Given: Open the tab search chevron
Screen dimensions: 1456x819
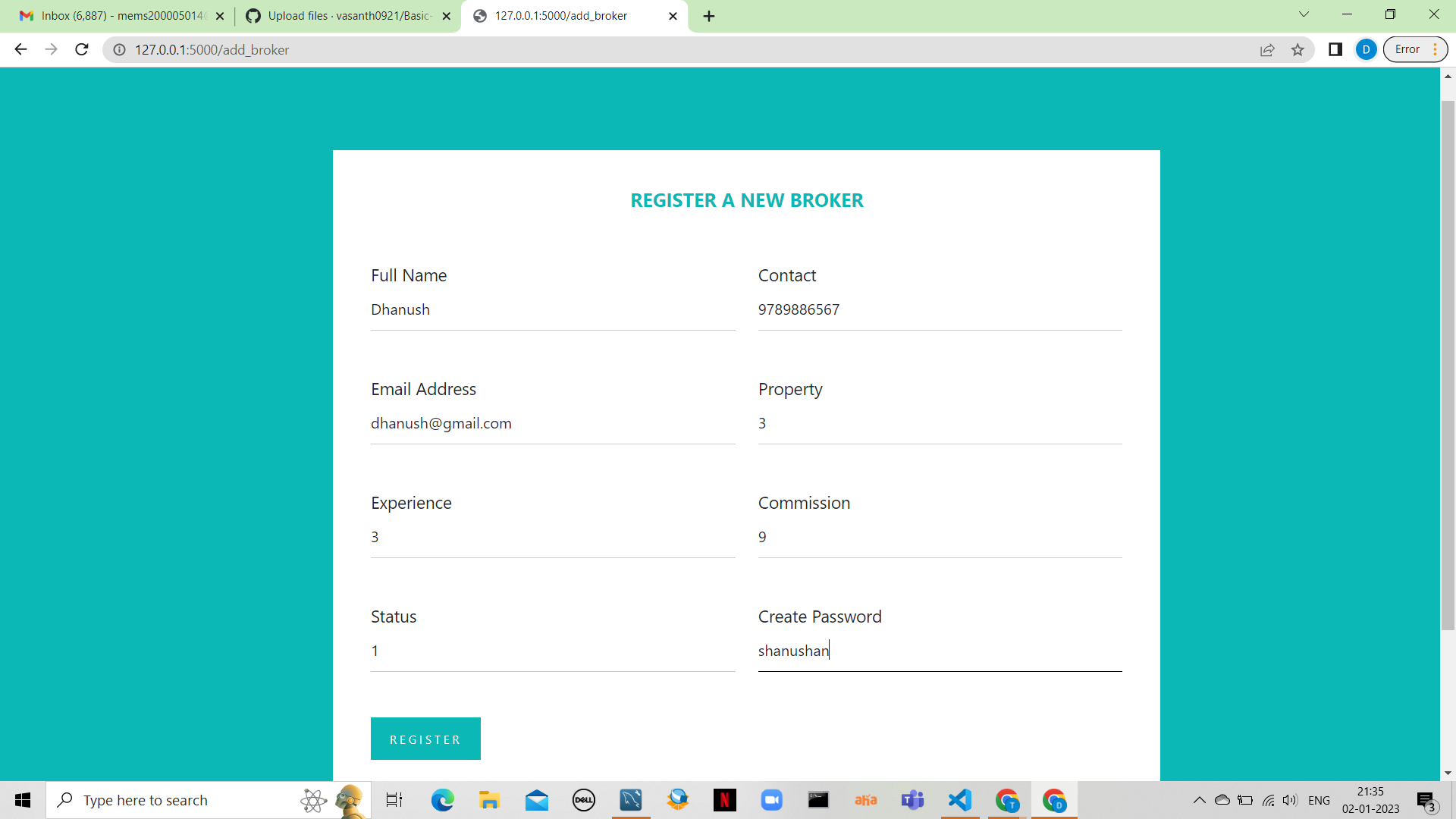Looking at the screenshot, I should pyautogui.click(x=1303, y=14).
